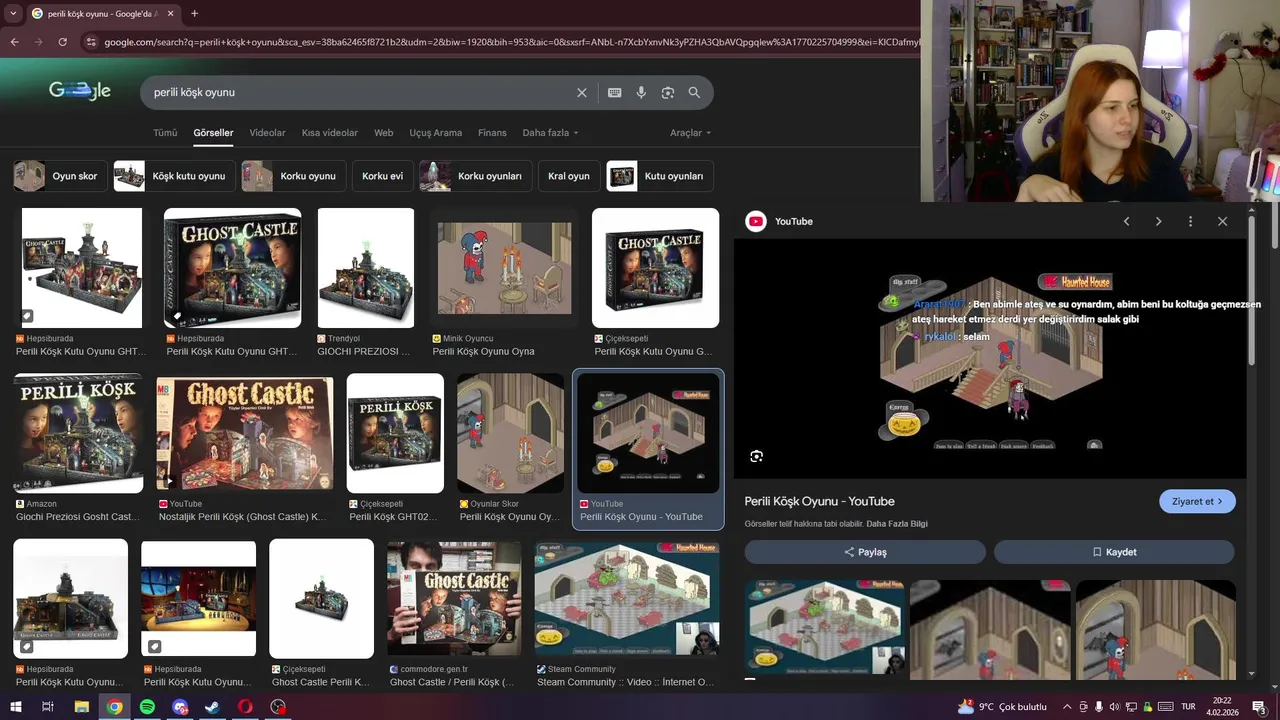Open the weather widget showing Çok bulutlu

coord(1002,707)
